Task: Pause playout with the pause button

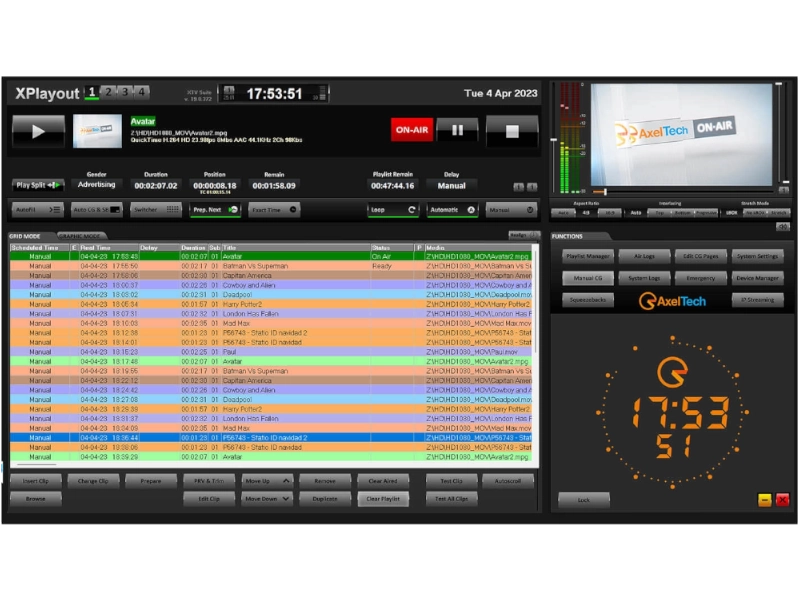Action: (457, 130)
